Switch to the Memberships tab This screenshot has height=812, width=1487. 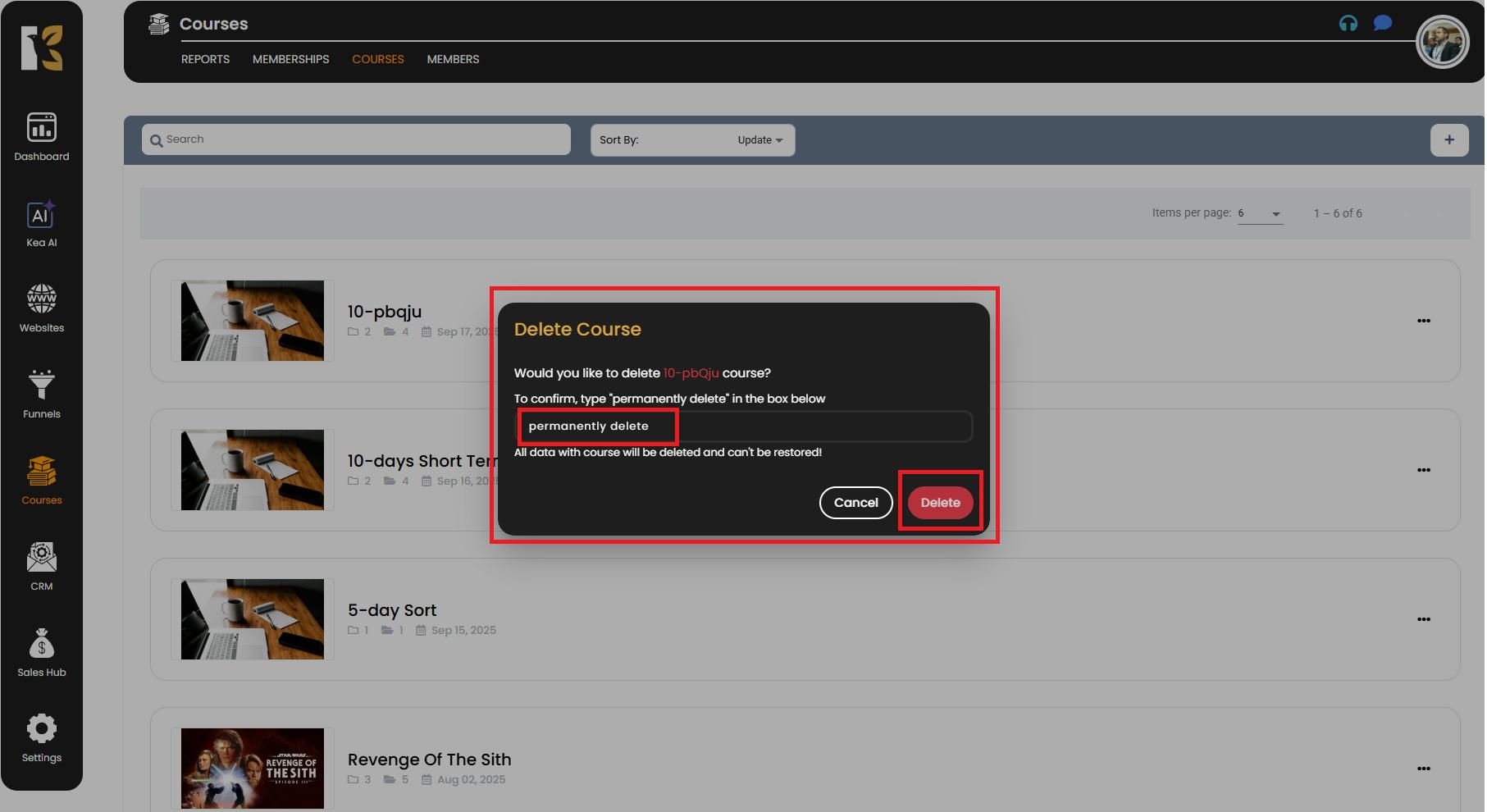[x=290, y=59]
